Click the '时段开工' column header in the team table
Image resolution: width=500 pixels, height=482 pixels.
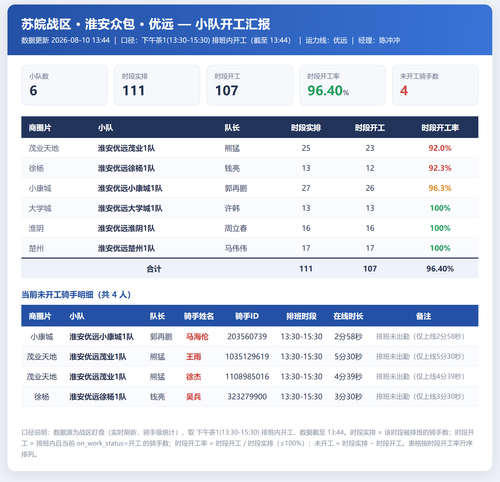point(370,128)
